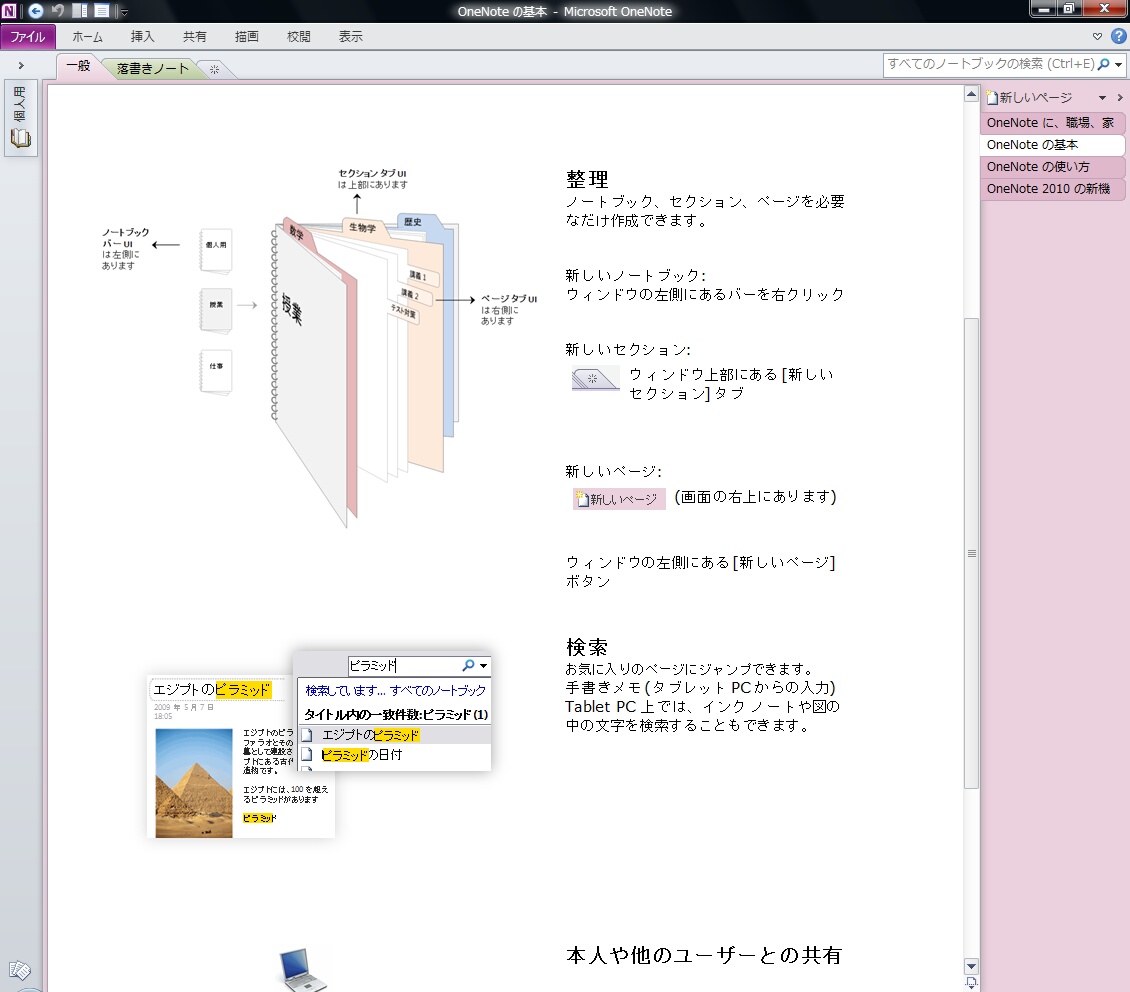Open the Quick Access Toolbar customize dropdown

click(123, 12)
